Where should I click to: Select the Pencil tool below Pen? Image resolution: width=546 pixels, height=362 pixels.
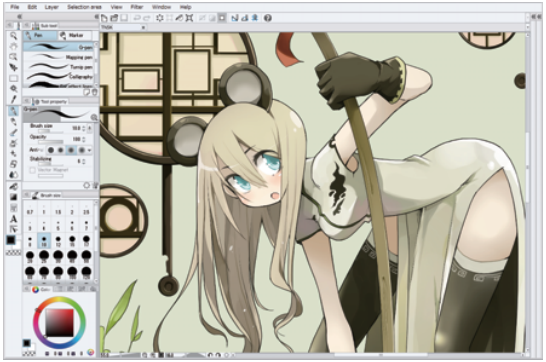[x=14, y=121]
